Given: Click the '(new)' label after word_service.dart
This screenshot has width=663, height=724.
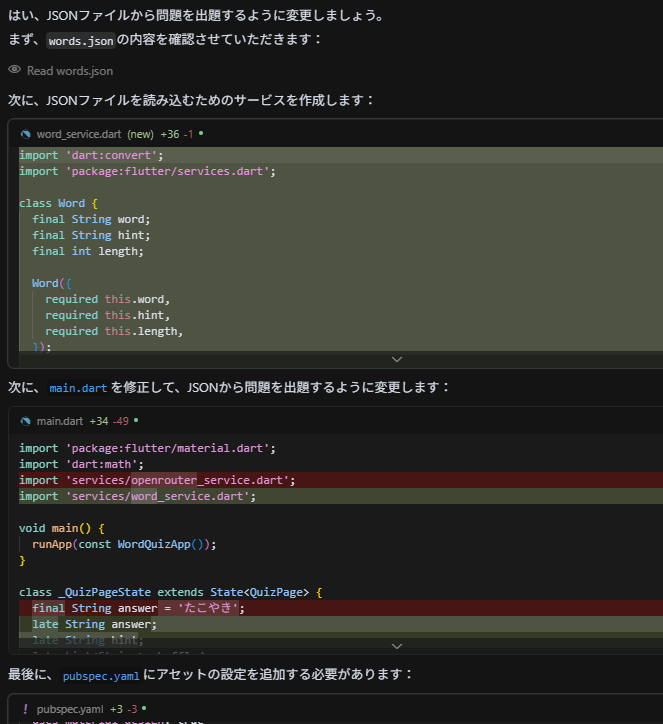Looking at the screenshot, I should point(140,134).
